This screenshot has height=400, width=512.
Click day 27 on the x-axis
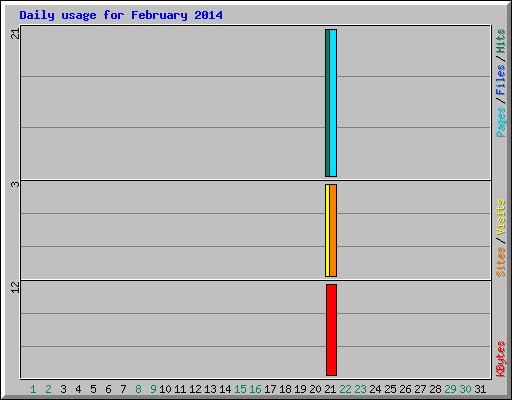coord(420,389)
